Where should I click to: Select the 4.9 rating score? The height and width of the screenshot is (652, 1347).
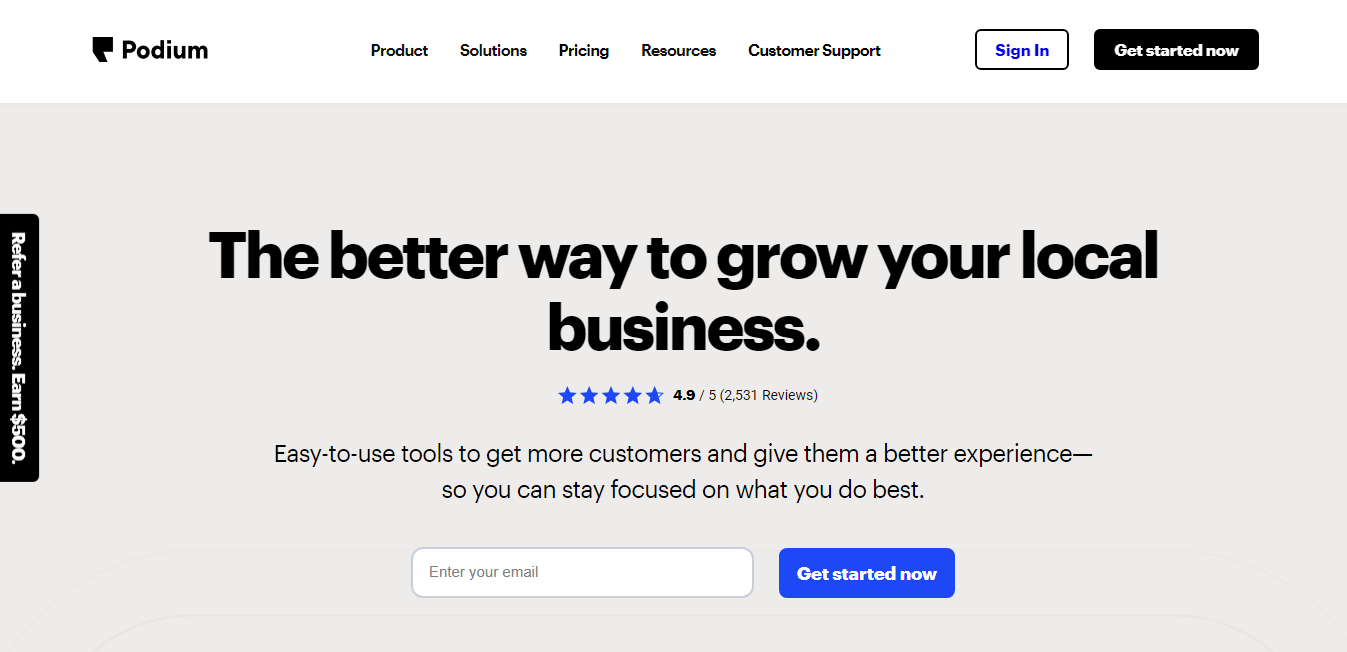[x=684, y=395]
